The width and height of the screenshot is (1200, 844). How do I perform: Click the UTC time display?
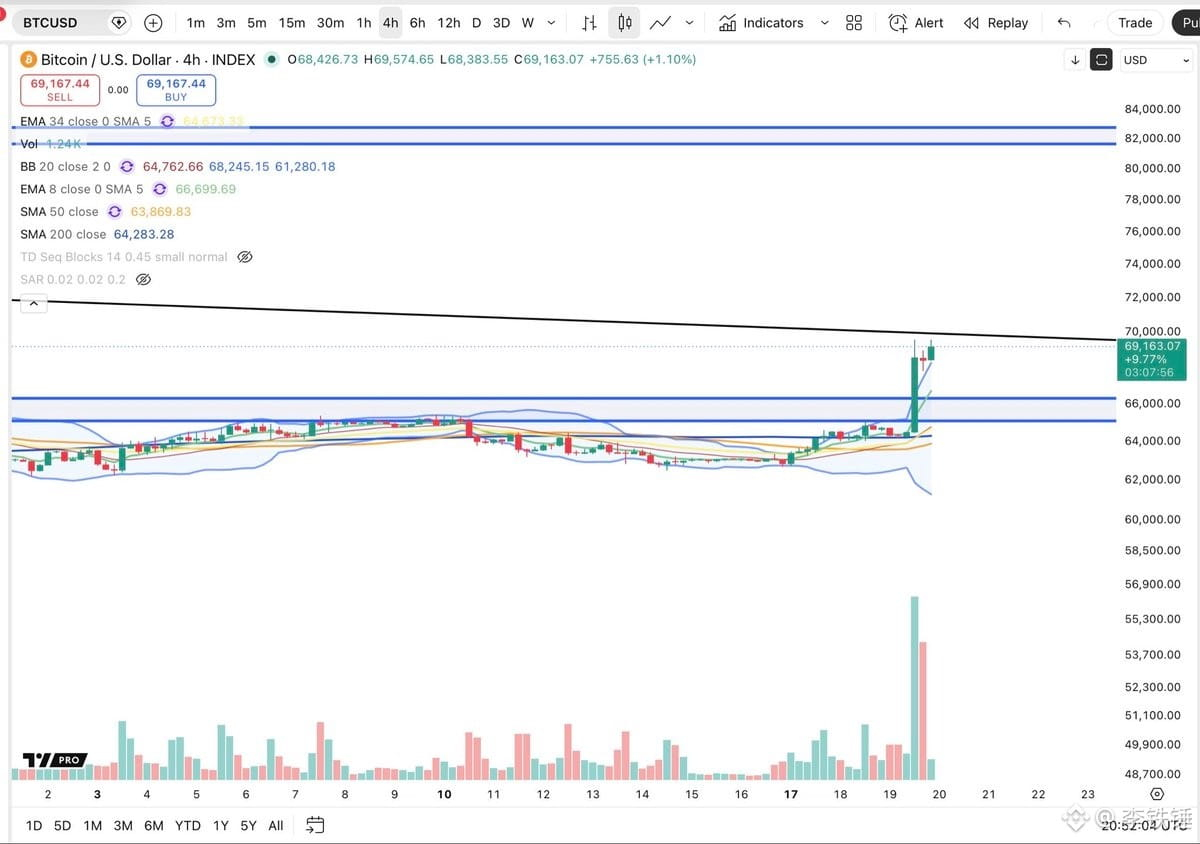(x=1144, y=826)
